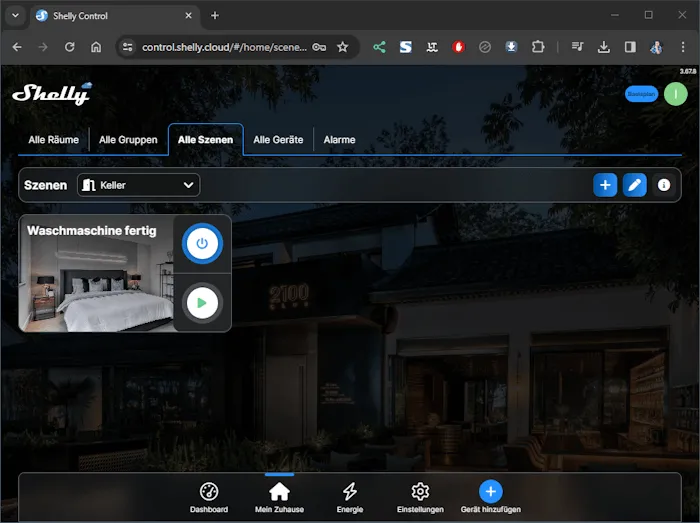Expand the Keller room dropdown
Screen dimensions: 700x523
pyautogui.click(x=138, y=185)
